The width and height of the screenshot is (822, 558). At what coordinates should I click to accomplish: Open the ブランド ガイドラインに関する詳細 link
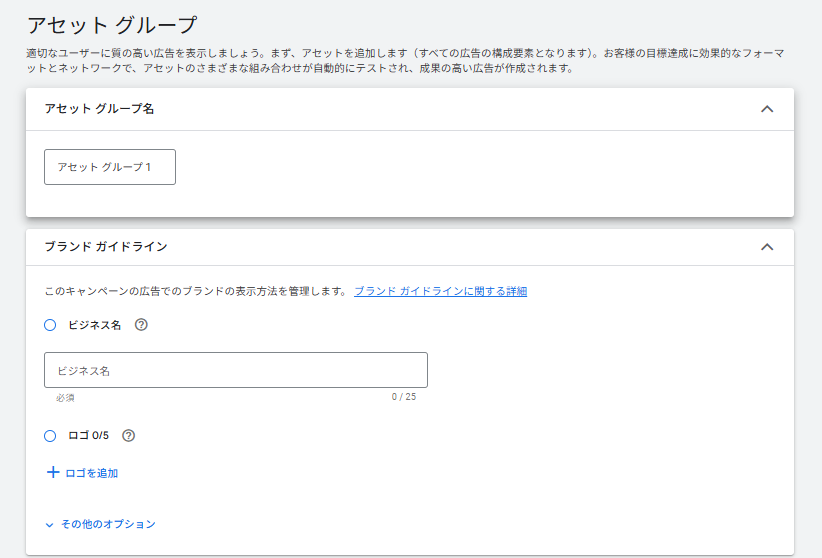pos(440,291)
